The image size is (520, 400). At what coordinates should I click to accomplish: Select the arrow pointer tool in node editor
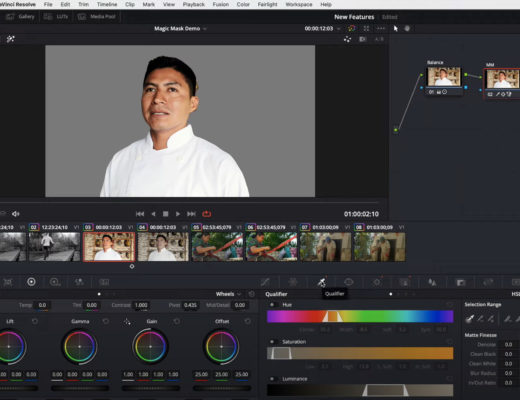(396, 28)
